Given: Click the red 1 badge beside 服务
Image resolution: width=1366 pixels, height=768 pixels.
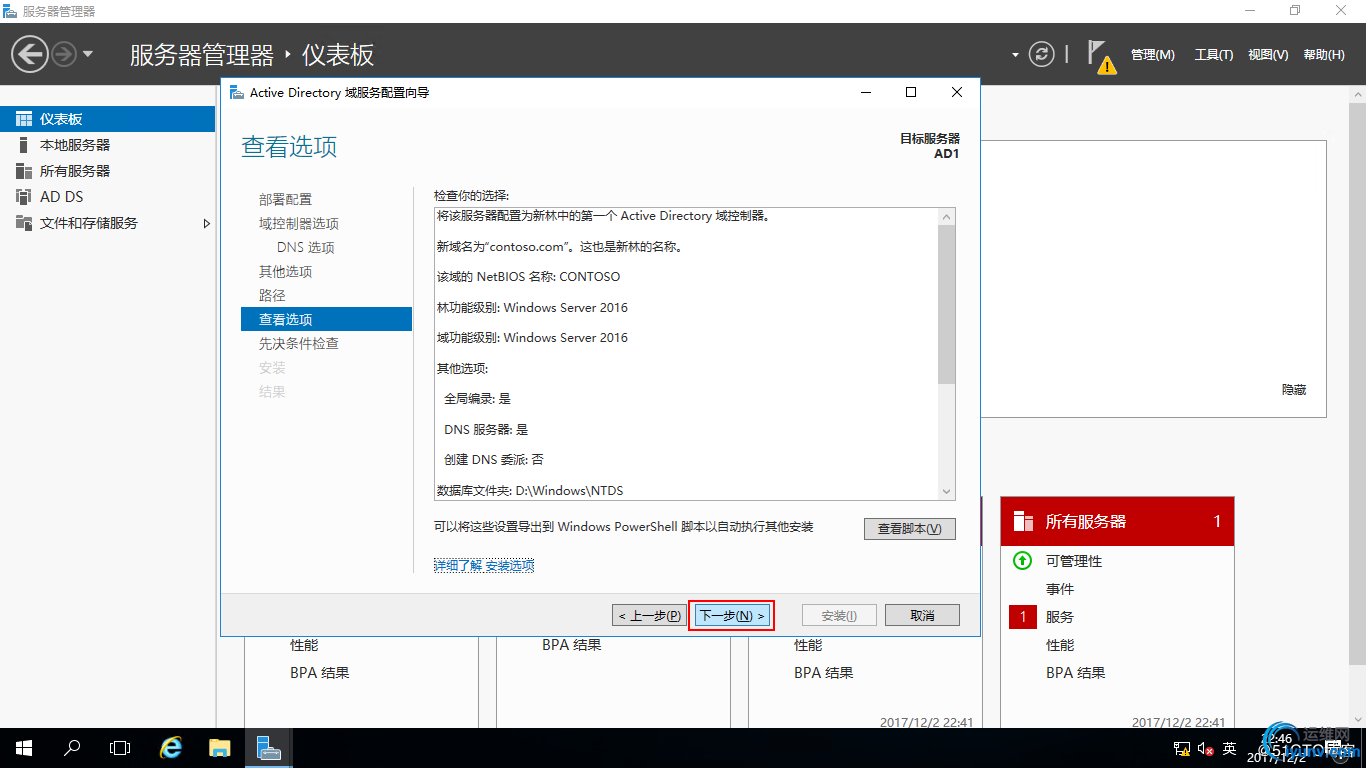Looking at the screenshot, I should tap(1023, 617).
